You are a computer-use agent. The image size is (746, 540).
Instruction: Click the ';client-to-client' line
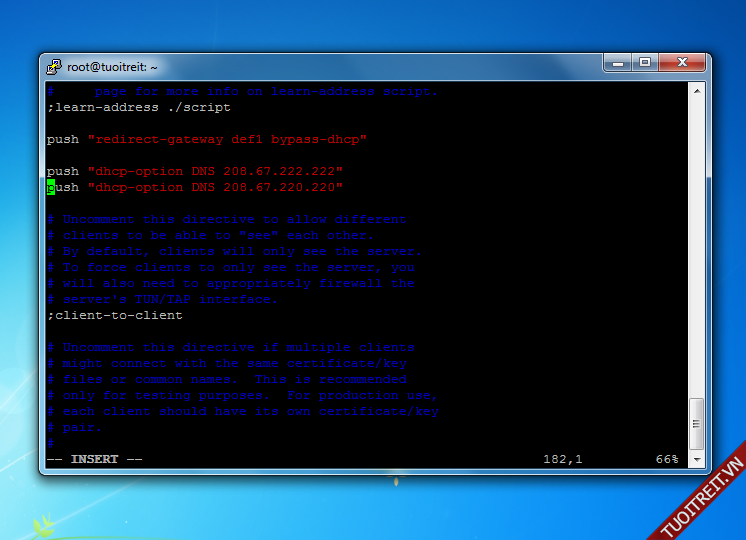[x=115, y=315]
